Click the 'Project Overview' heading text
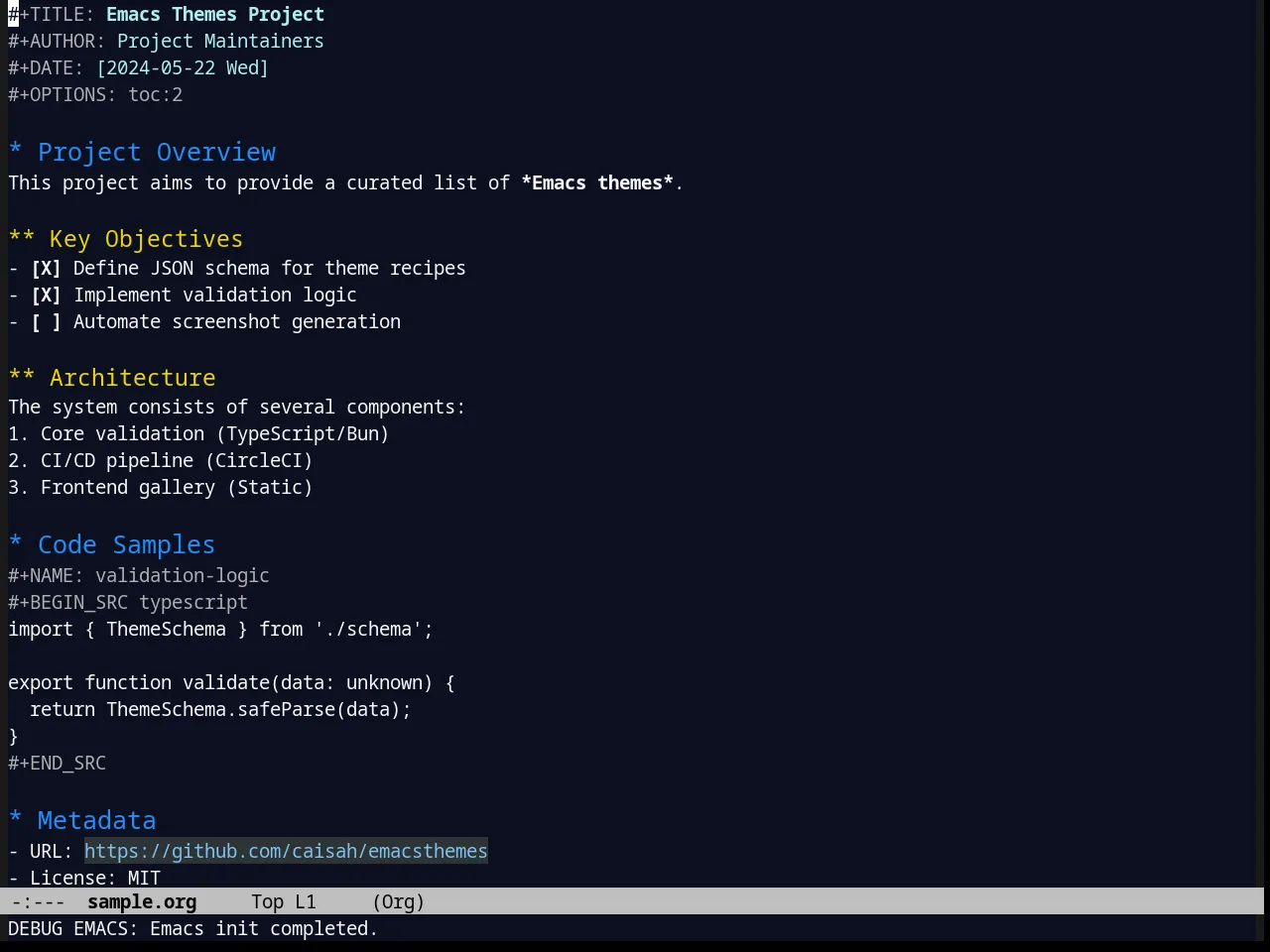The width and height of the screenshot is (1270, 952). point(157,152)
